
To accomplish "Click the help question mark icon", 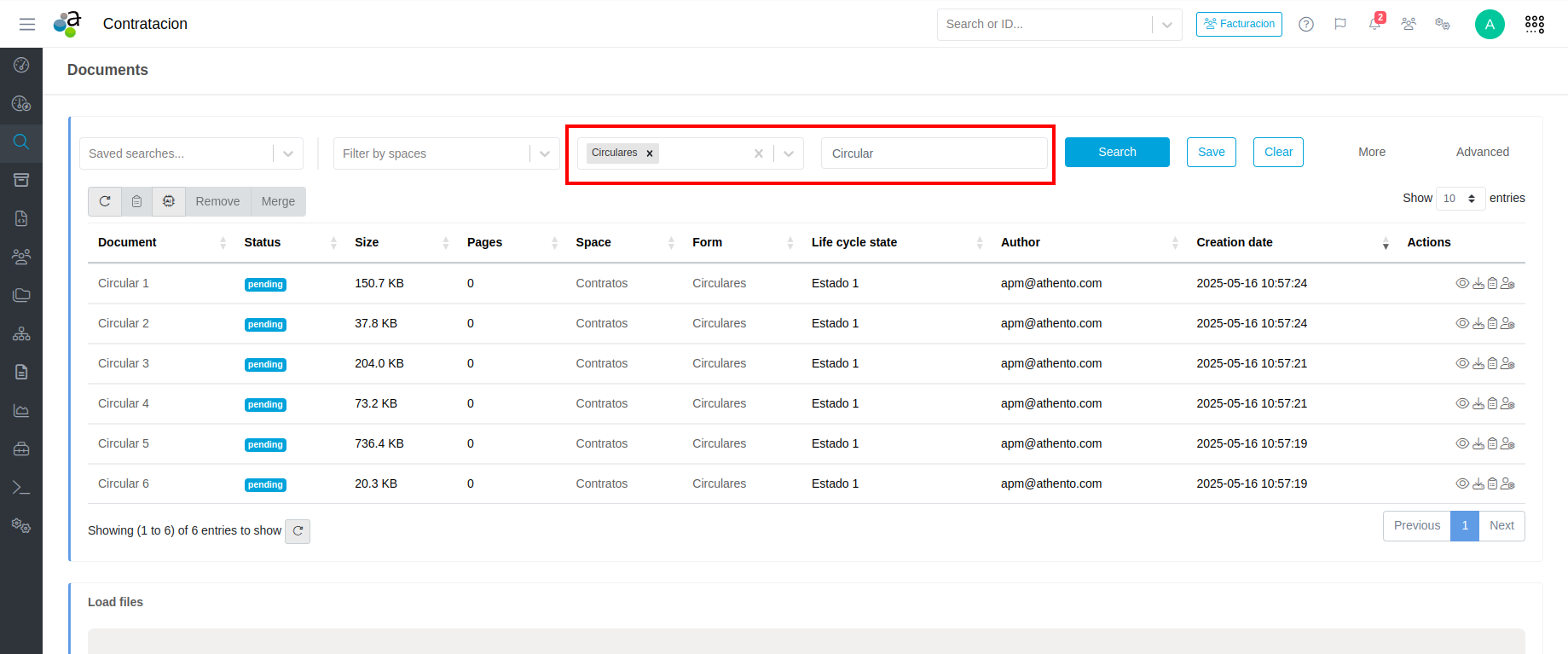I will coord(1305,24).
